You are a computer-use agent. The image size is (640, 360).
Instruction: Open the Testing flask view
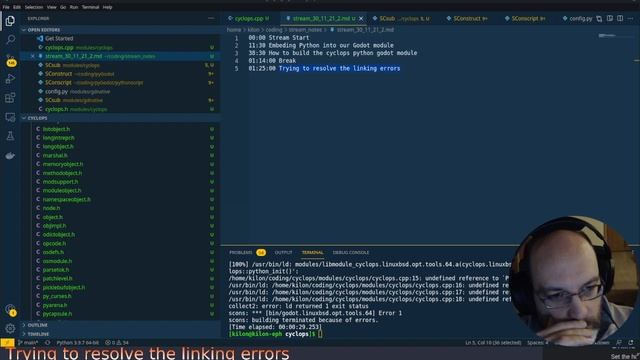(10, 136)
